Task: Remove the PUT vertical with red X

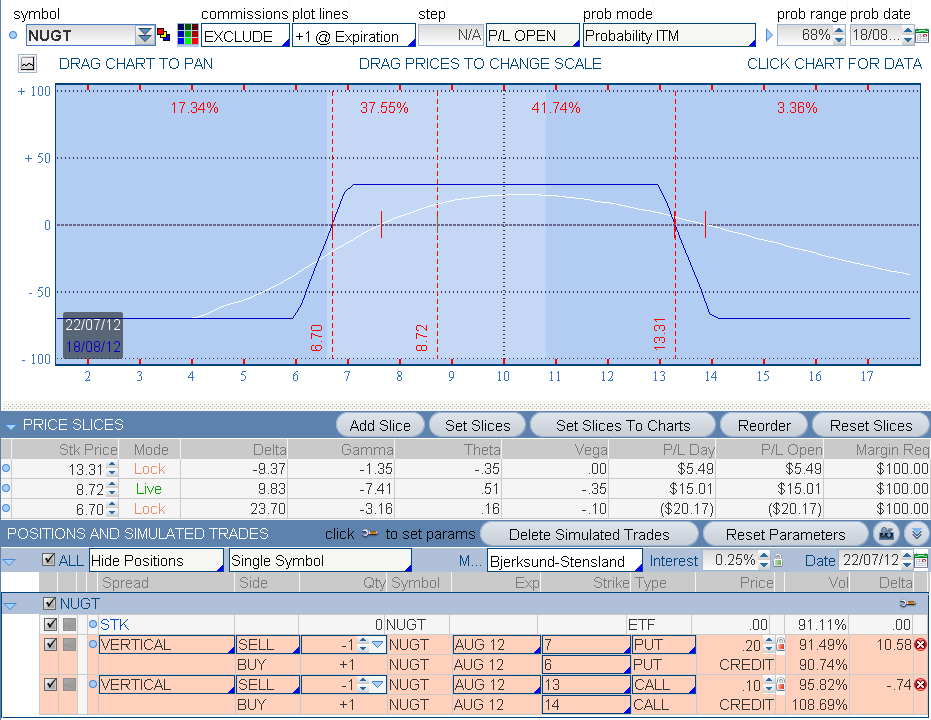Action: 921,645
